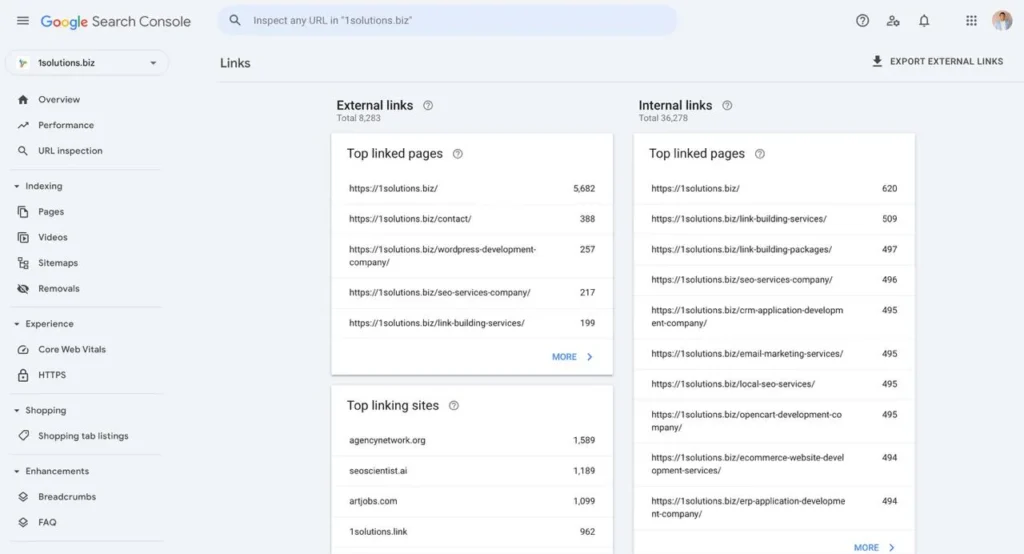Click MORE under external Top linked pages
Image resolution: width=1024 pixels, height=554 pixels.
(572, 357)
